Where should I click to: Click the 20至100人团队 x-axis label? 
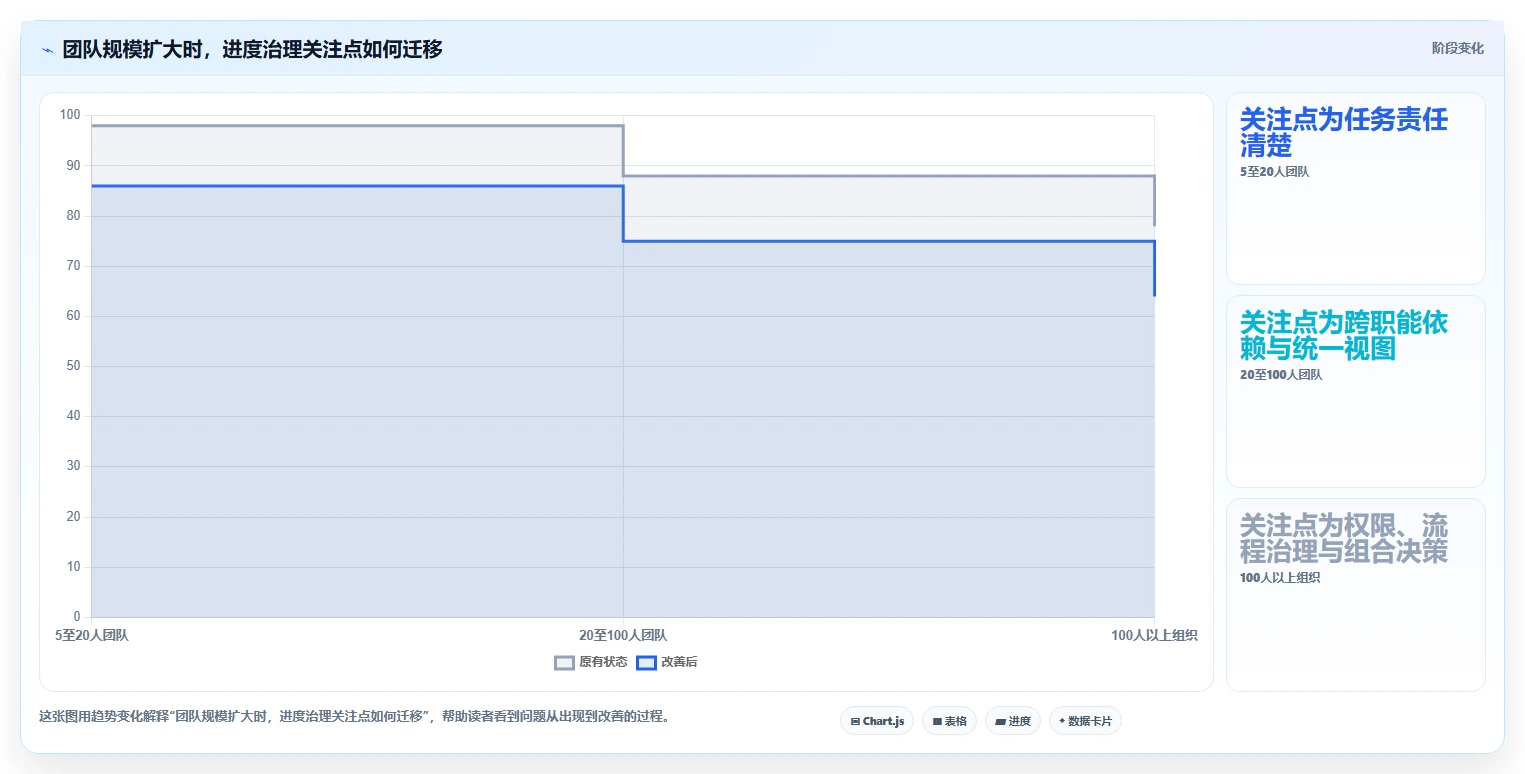pyautogui.click(x=623, y=635)
